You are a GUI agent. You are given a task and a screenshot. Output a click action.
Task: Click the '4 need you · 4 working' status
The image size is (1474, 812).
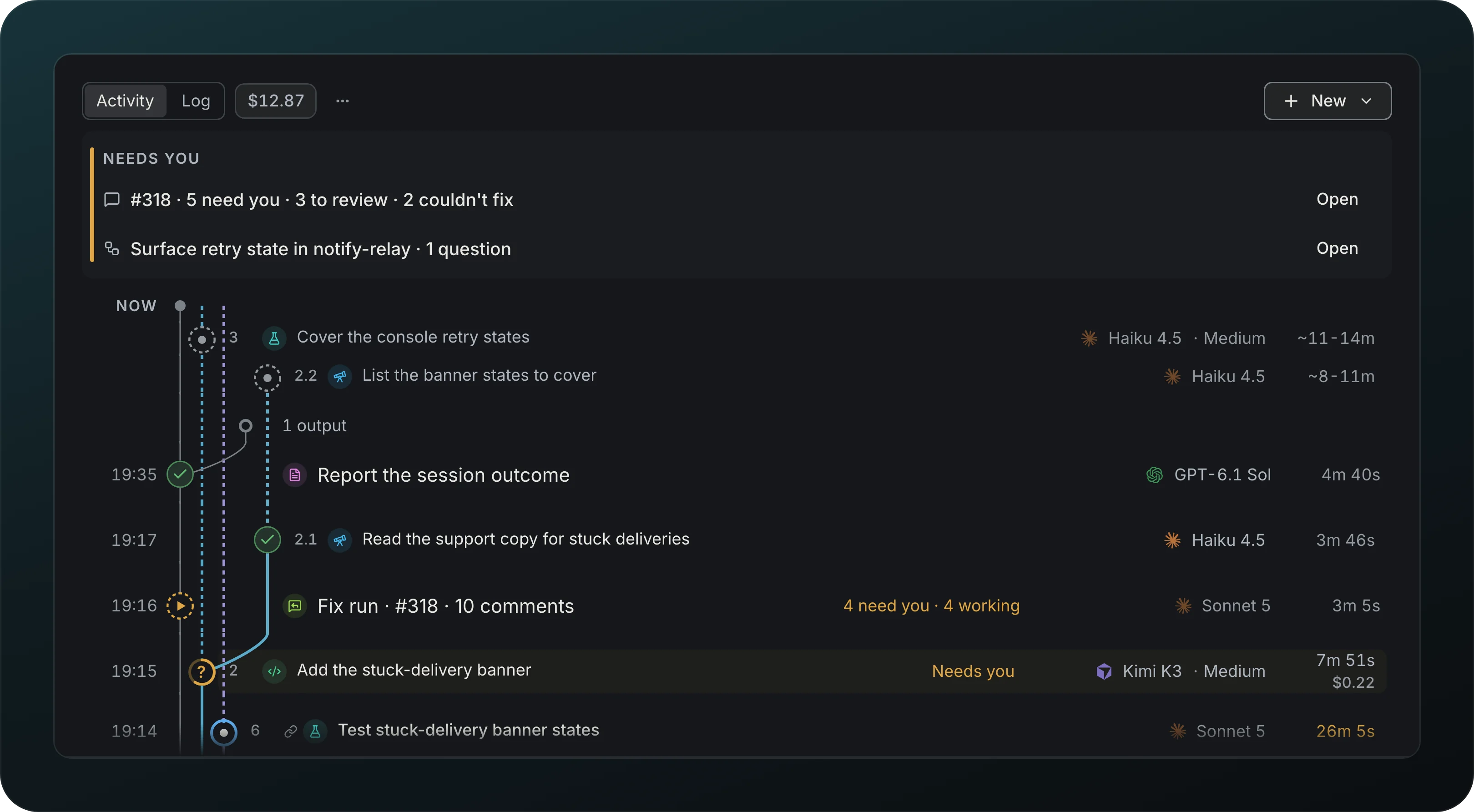932,605
